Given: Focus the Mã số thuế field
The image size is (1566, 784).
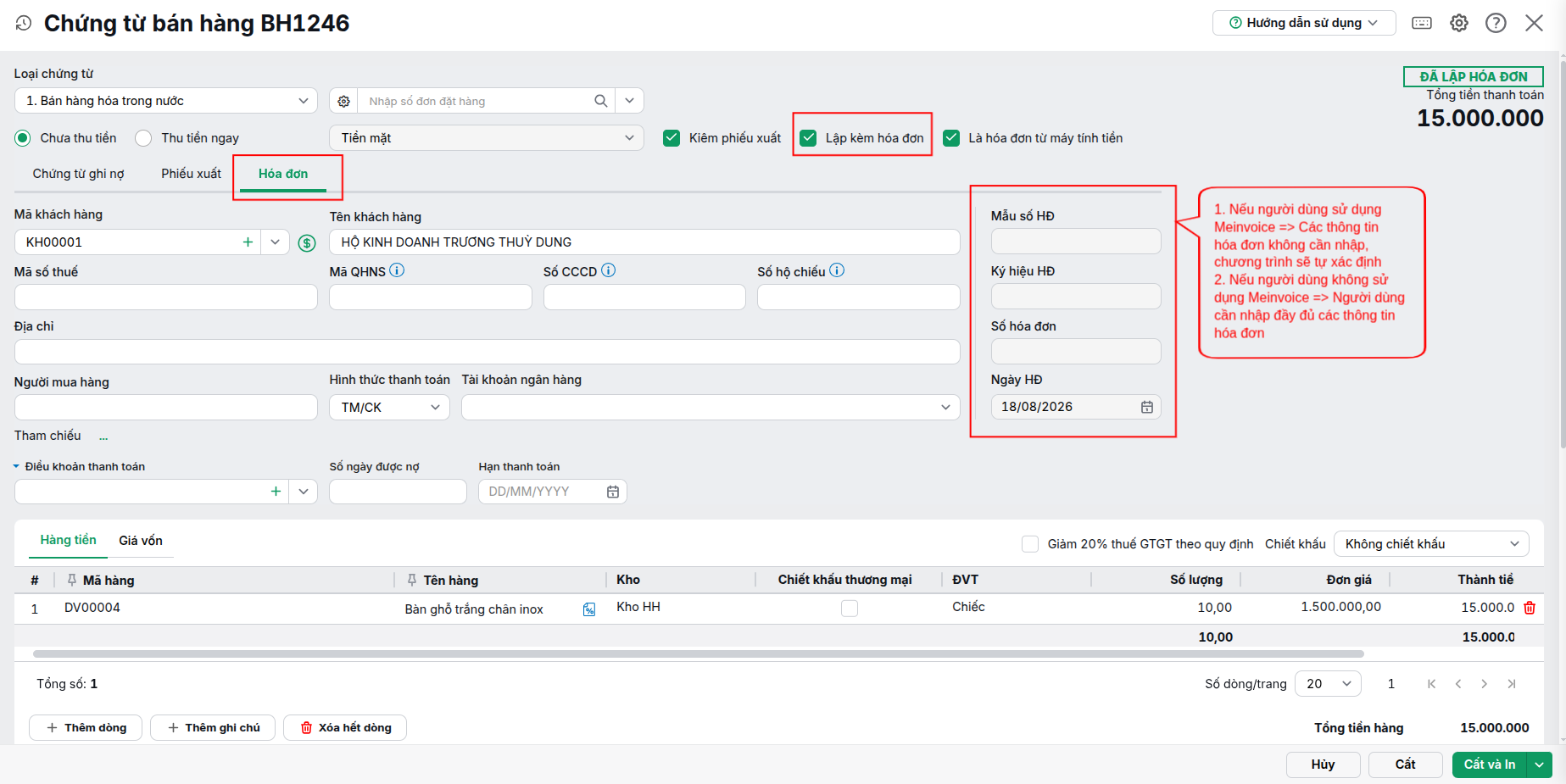Looking at the screenshot, I should click(166, 297).
